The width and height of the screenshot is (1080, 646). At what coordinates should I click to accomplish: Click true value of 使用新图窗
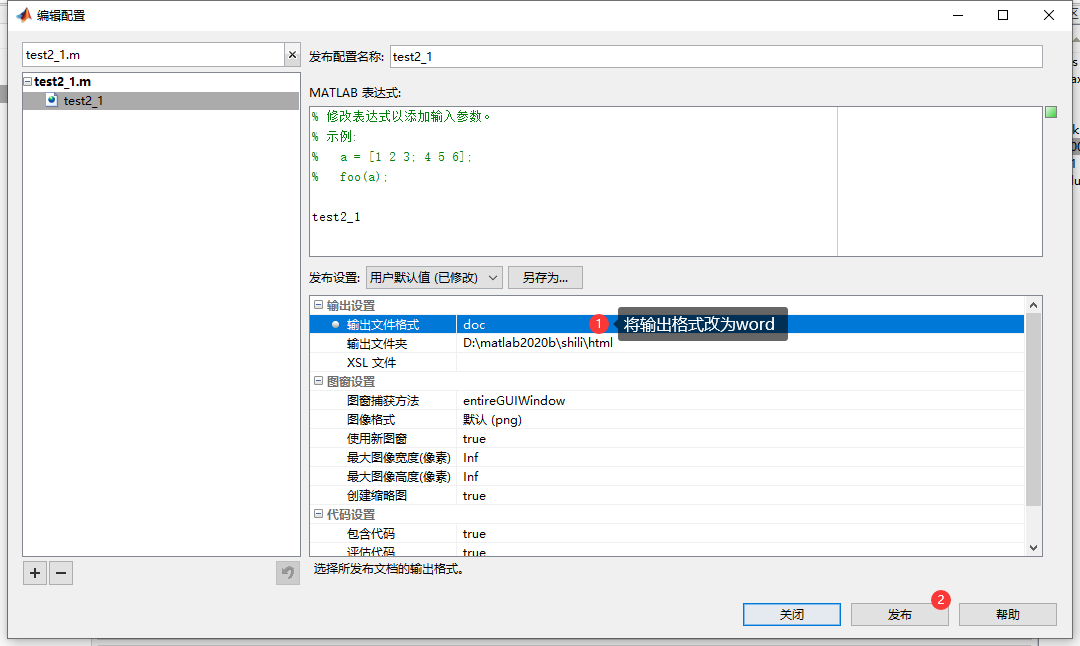point(474,439)
